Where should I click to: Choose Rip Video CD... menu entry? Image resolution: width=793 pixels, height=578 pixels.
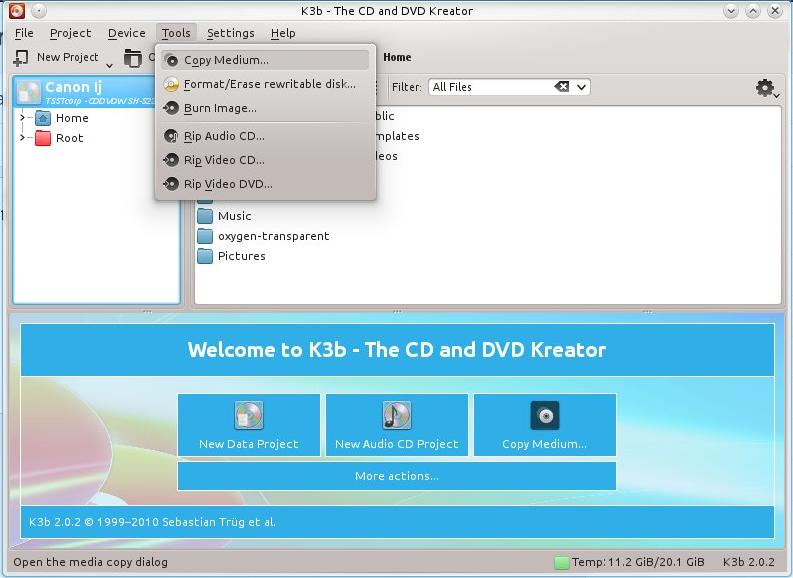(x=266, y=160)
